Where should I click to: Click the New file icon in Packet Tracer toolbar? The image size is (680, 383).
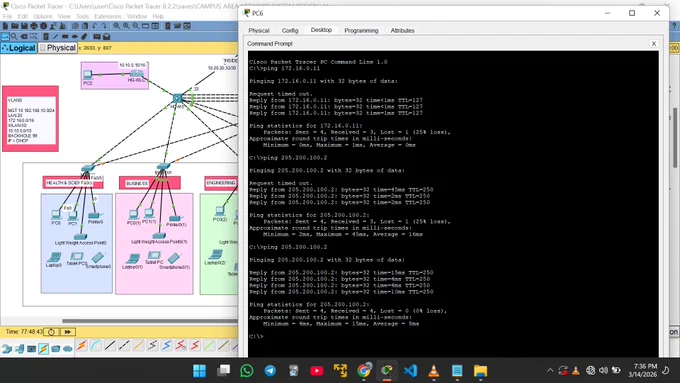pyautogui.click(x=5, y=26)
